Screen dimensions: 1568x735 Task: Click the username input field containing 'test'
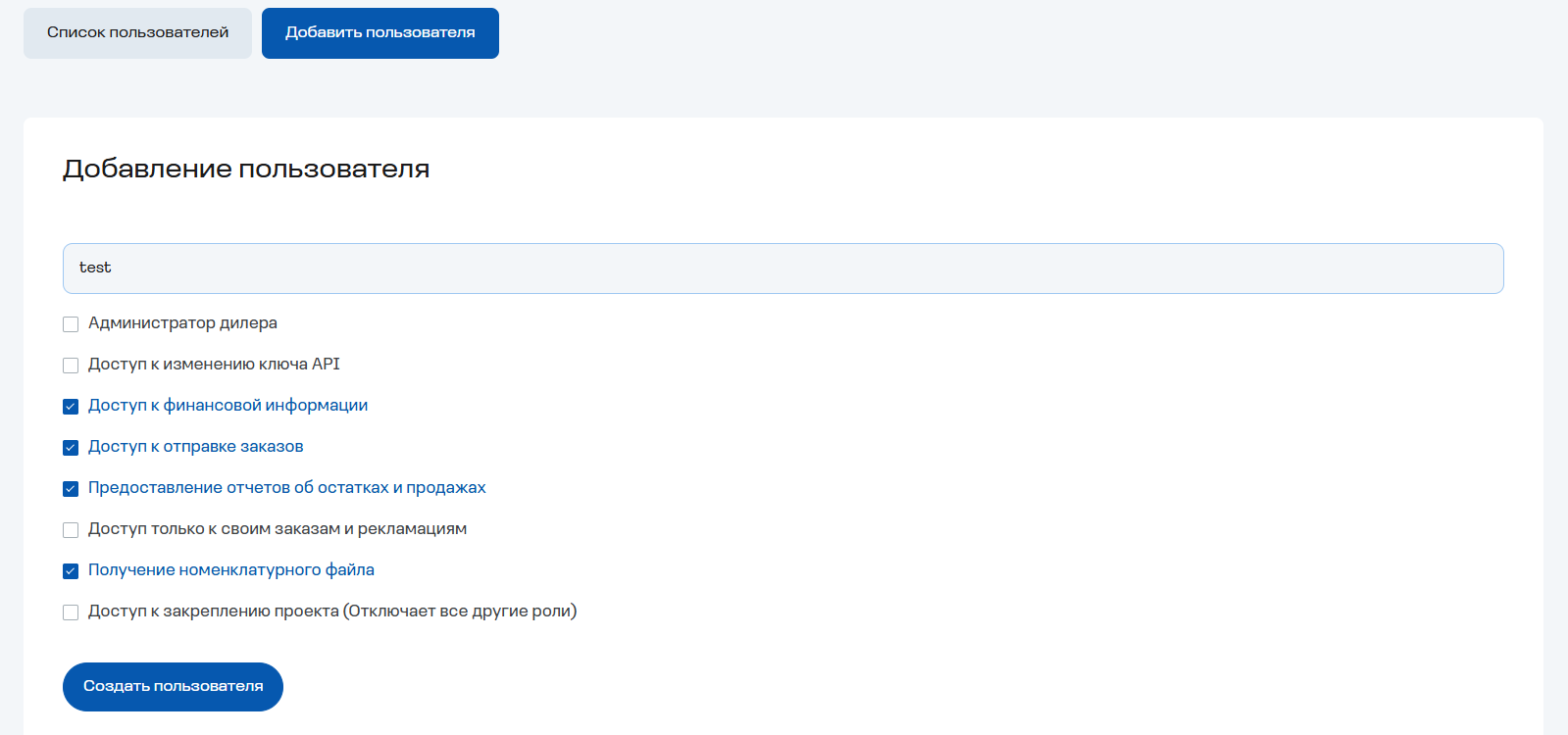click(783, 269)
